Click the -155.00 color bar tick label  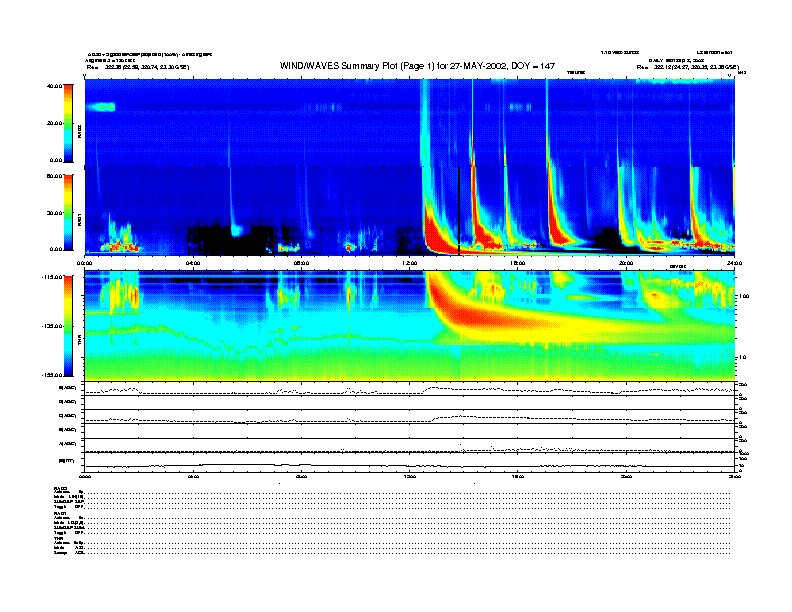[52, 375]
